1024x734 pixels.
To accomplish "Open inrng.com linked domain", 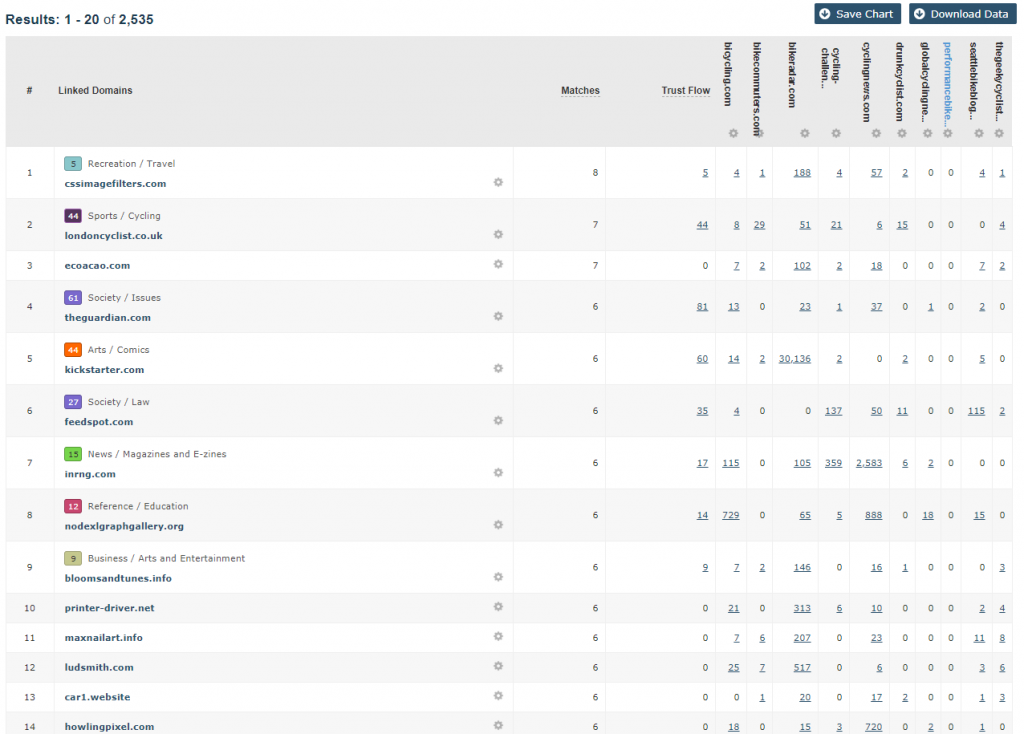I will (90, 474).
